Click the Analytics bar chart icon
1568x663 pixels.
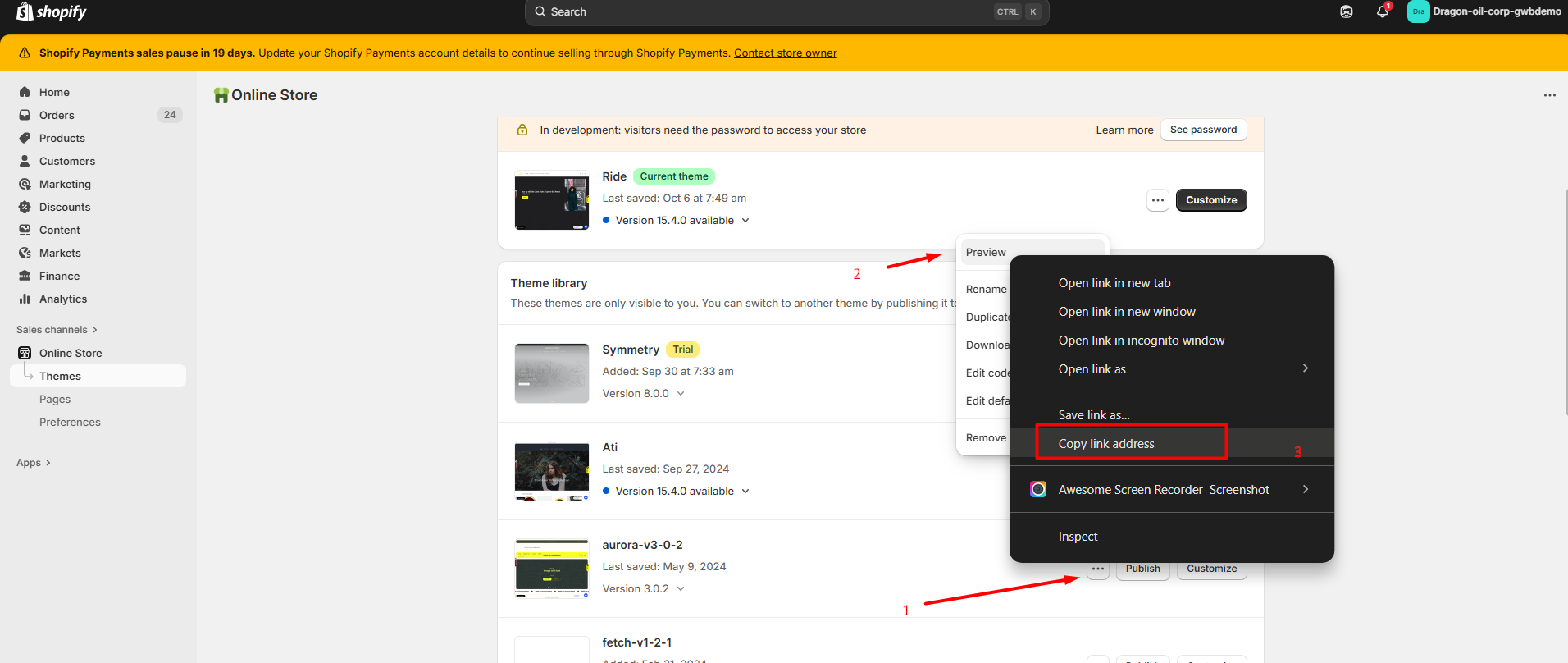coord(25,299)
